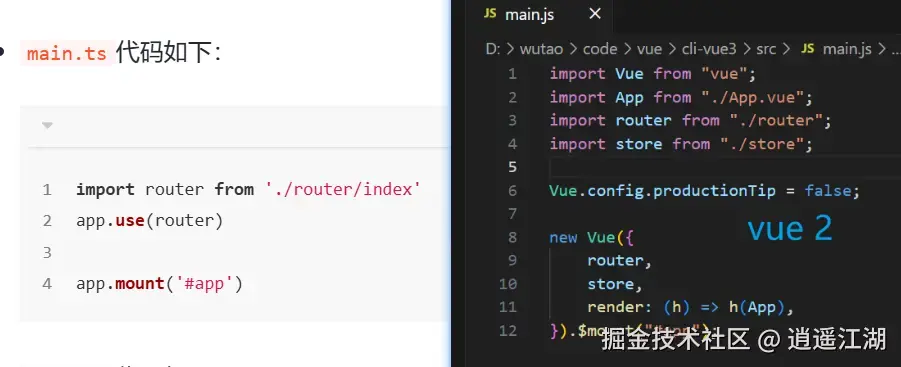
Task: Click the main.ts inline code label
Action: point(67,54)
